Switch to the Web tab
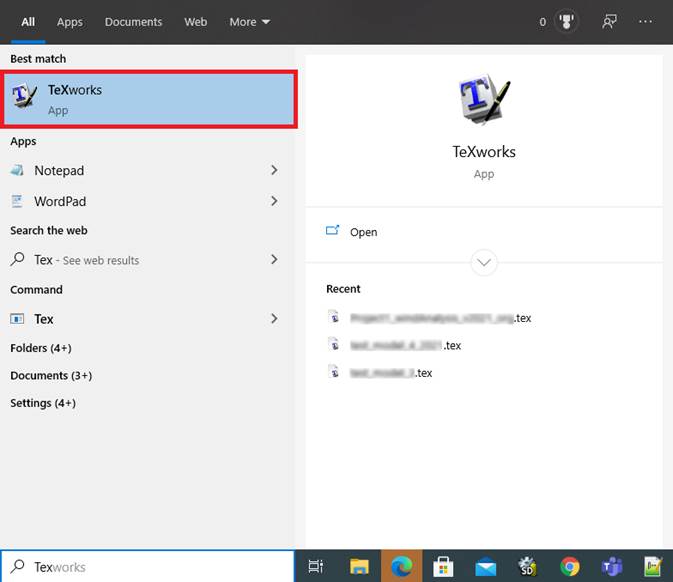The image size is (673, 582). point(196,22)
